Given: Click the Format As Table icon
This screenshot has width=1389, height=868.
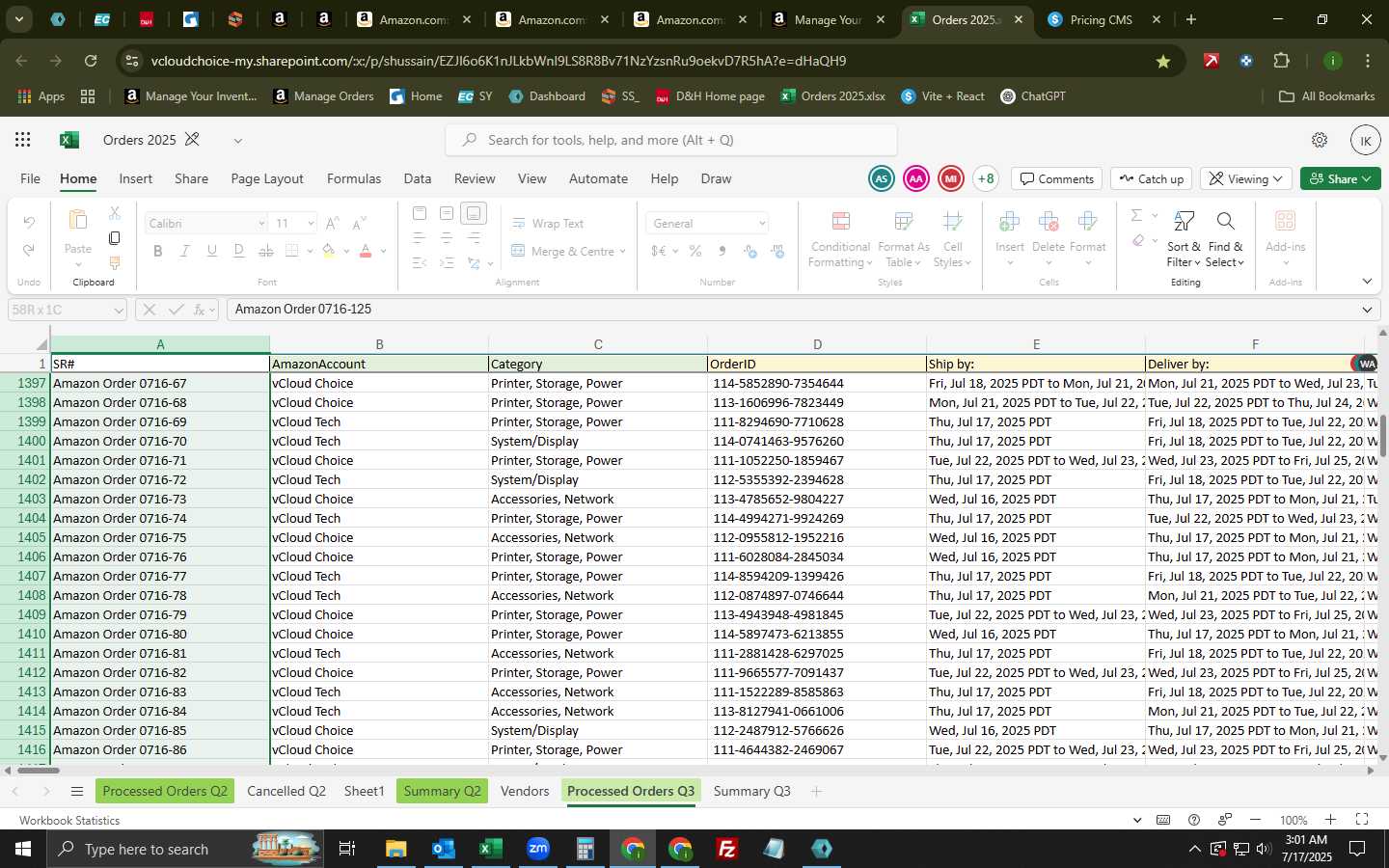Looking at the screenshot, I should click(x=904, y=222).
